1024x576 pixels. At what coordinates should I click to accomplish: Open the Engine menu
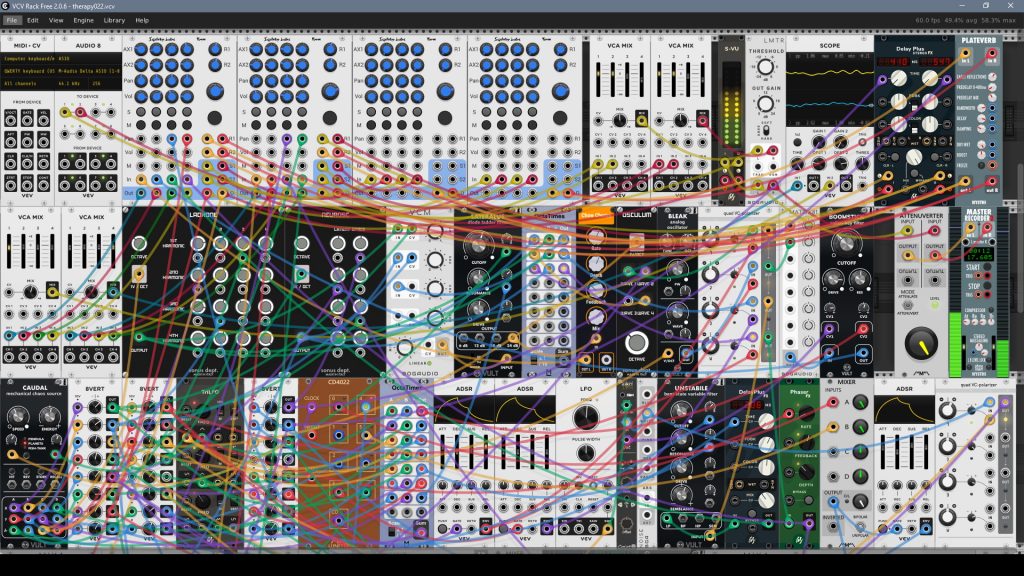(83, 20)
